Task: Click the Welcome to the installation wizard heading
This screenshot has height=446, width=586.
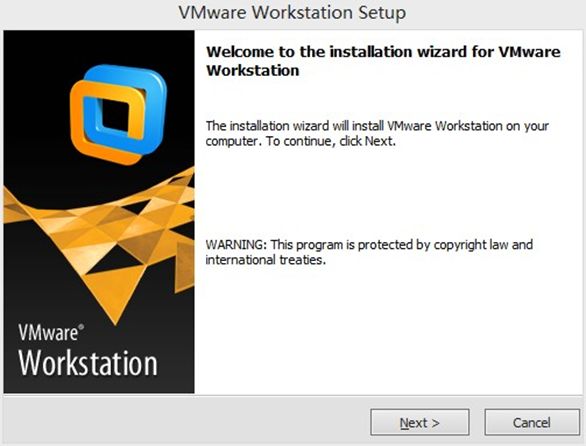Action: click(383, 61)
